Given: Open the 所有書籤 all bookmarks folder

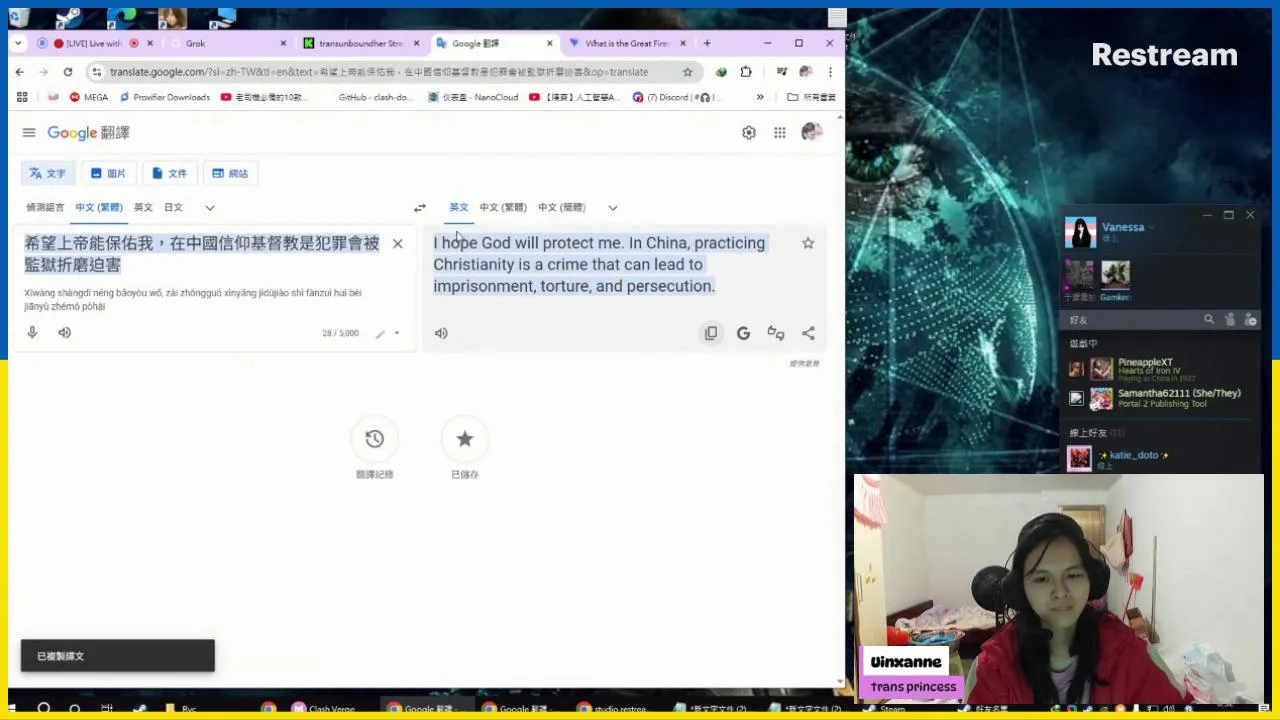Looking at the screenshot, I should tap(811, 98).
